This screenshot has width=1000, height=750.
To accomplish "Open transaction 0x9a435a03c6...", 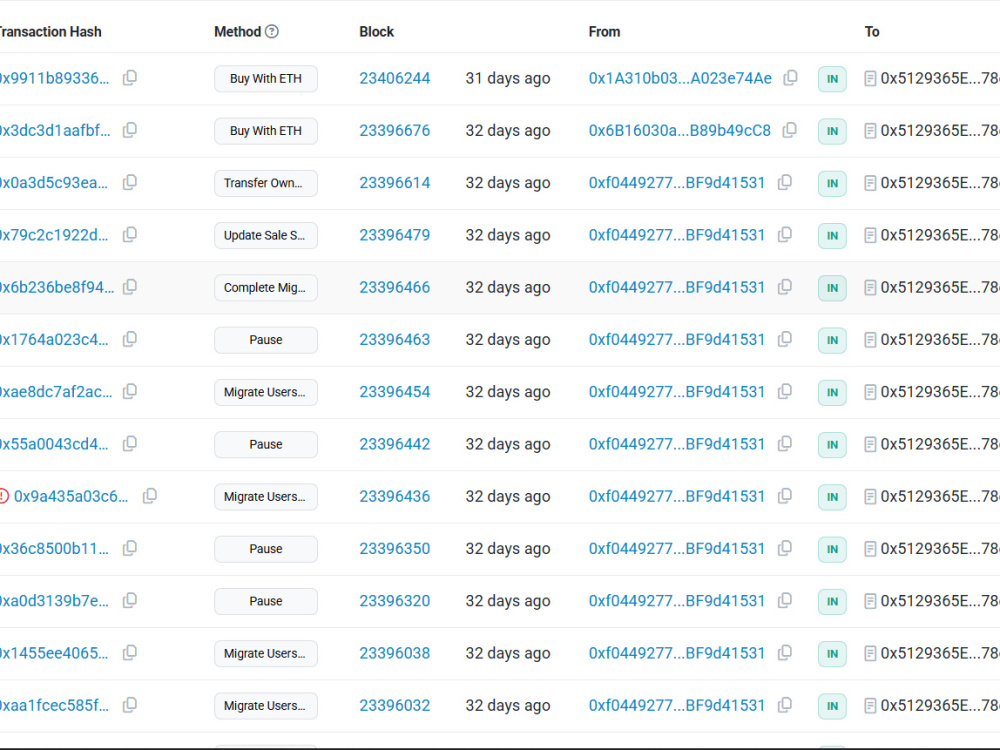I will pyautogui.click(x=71, y=497).
